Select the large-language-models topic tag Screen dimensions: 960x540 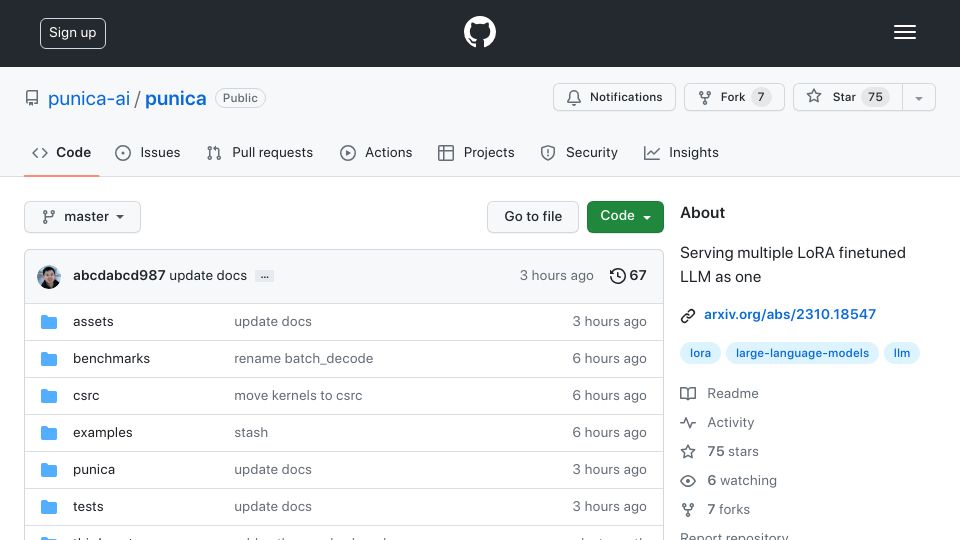pyautogui.click(x=802, y=353)
